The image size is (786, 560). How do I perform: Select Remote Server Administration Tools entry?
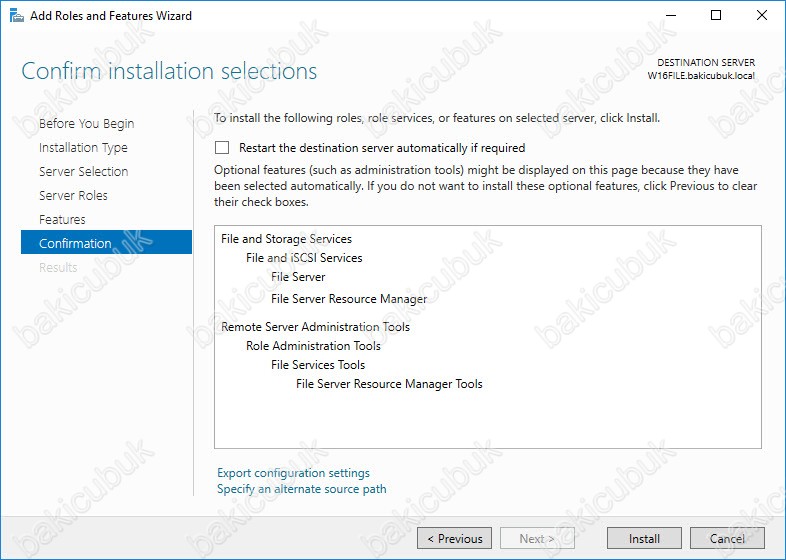point(315,327)
